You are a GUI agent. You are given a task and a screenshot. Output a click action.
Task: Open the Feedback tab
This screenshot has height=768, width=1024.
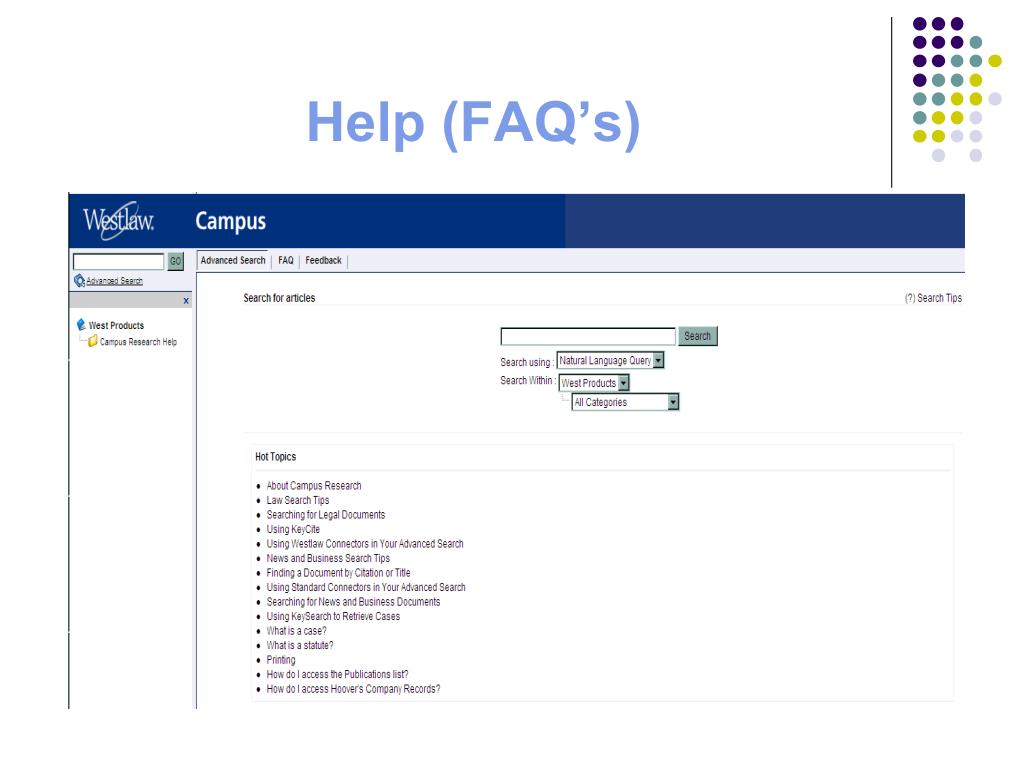(323, 260)
